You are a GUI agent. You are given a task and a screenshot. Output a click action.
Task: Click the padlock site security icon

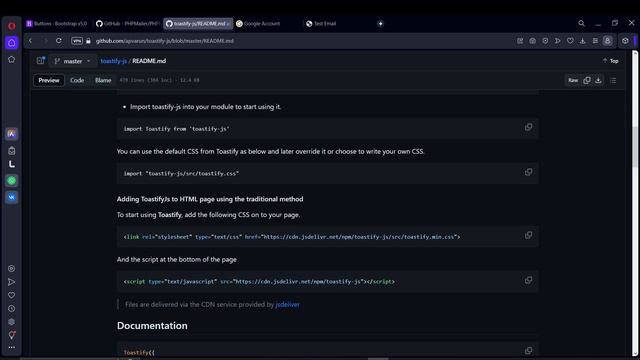click(88, 41)
